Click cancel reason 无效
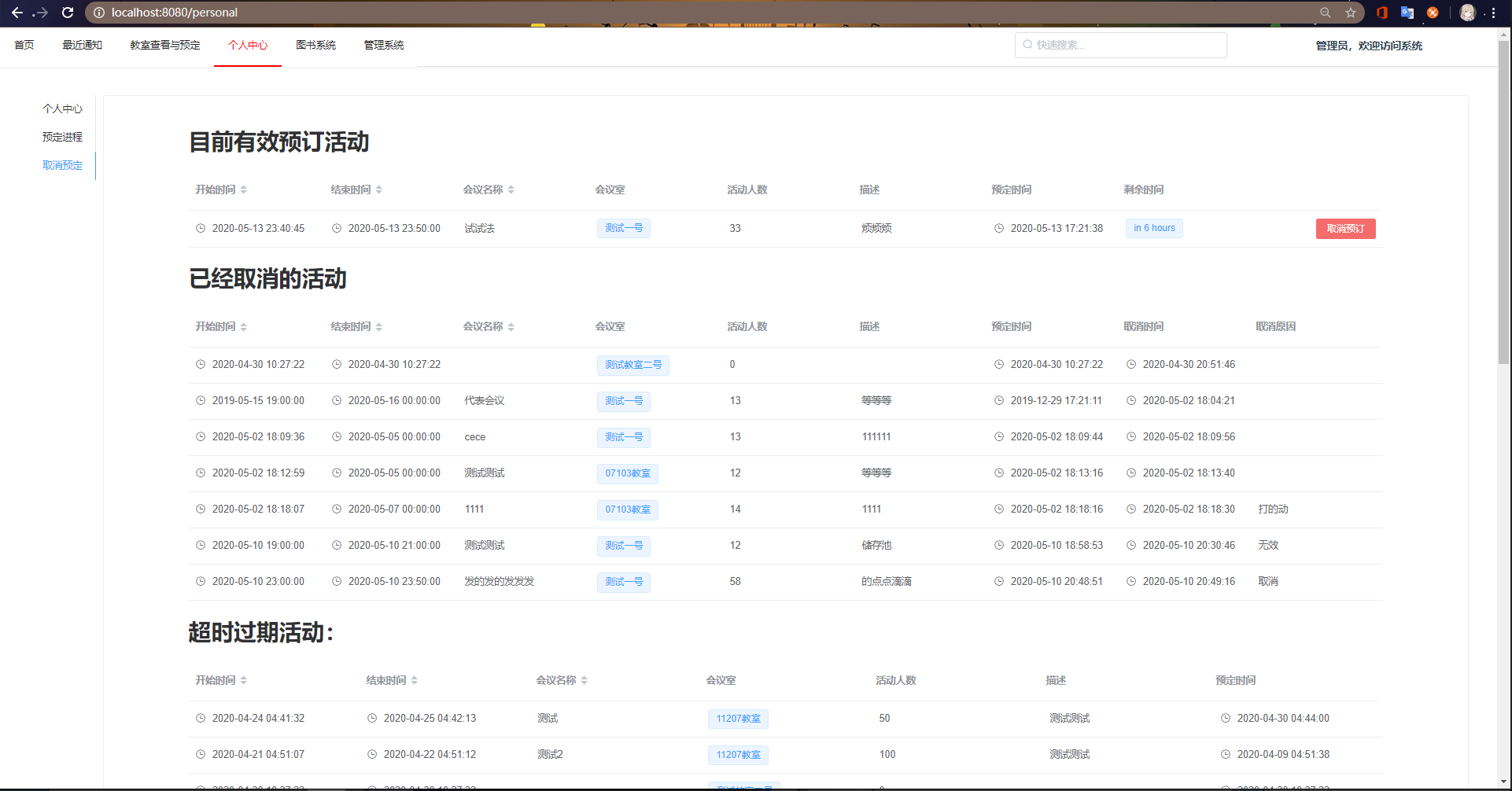The width and height of the screenshot is (1512, 791). 1268,546
